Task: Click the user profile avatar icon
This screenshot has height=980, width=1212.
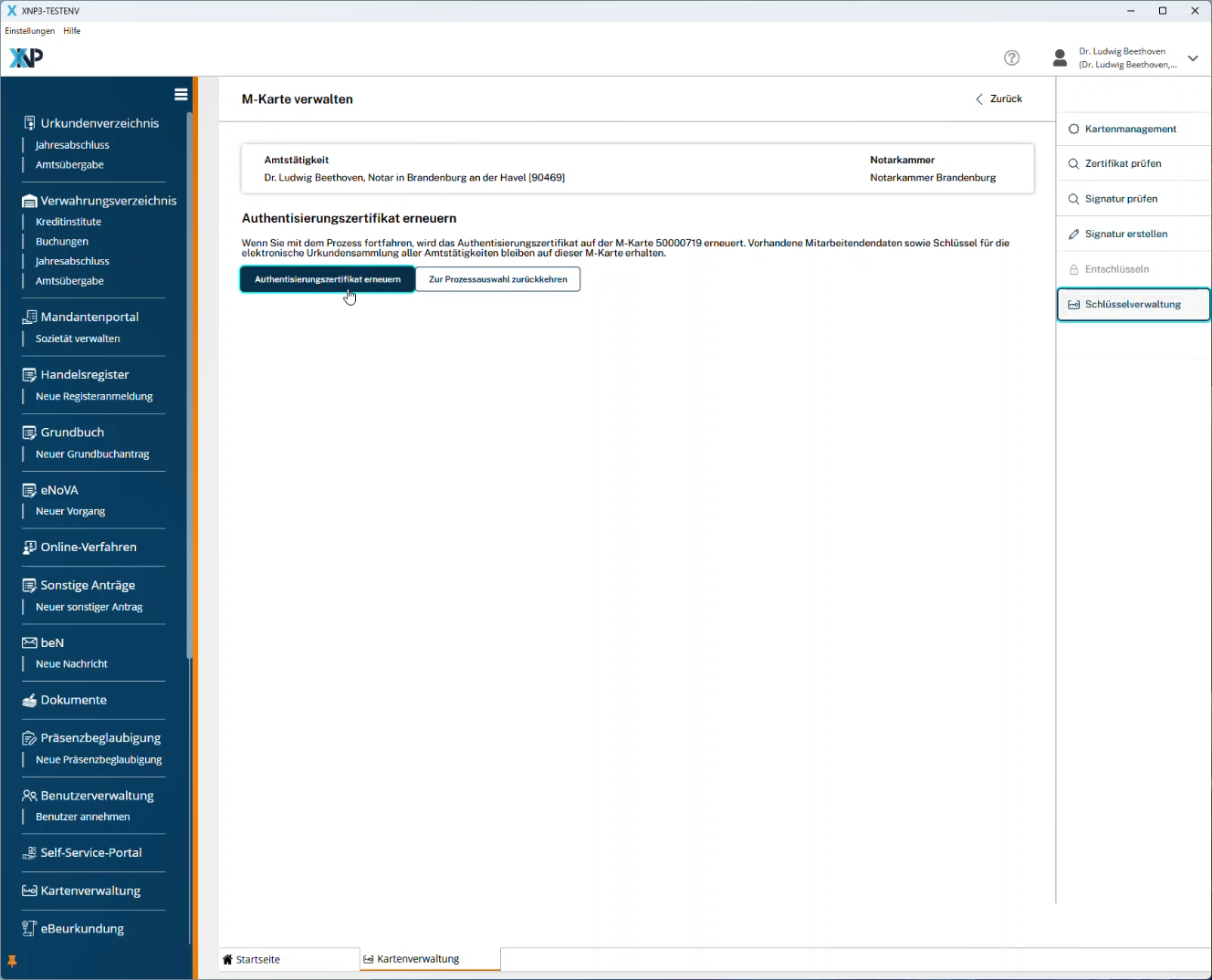Action: 1060,57
